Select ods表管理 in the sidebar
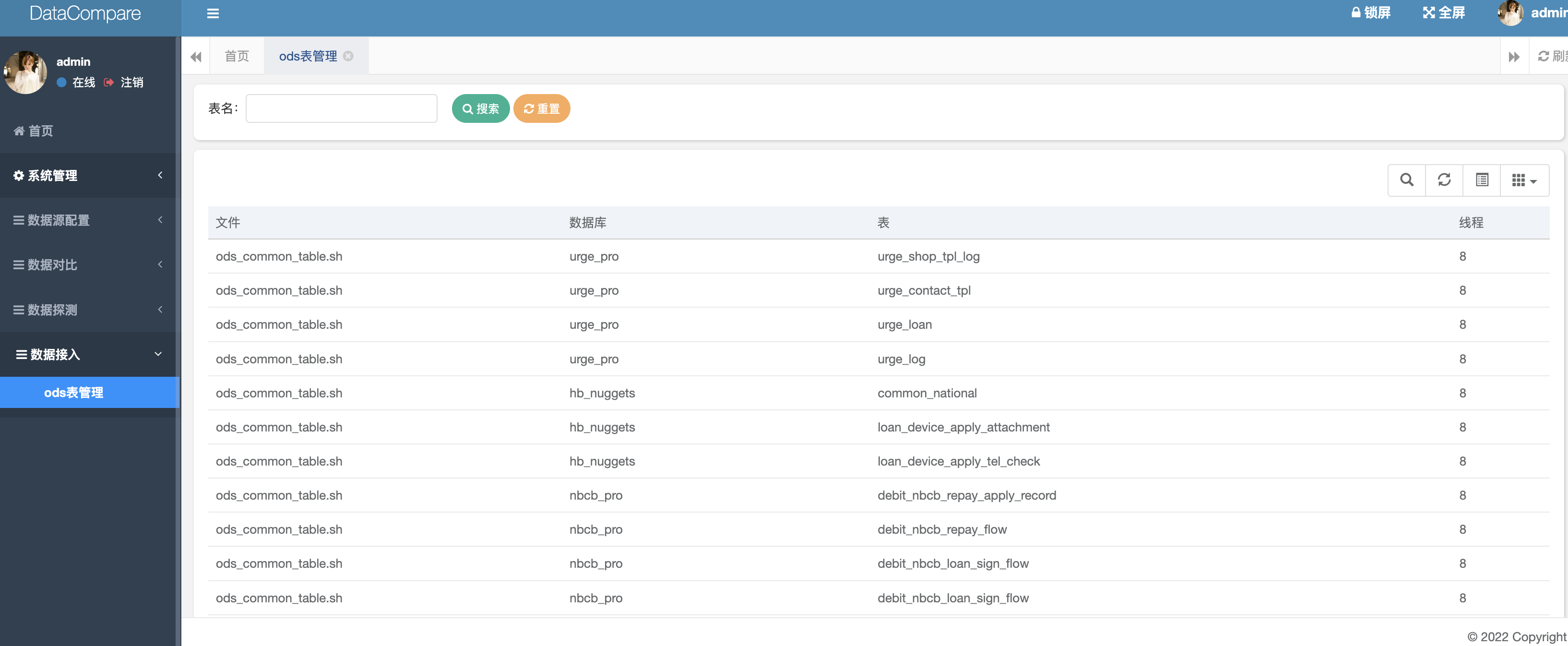Viewport: 1568px width, 646px height. pyautogui.click(x=74, y=393)
